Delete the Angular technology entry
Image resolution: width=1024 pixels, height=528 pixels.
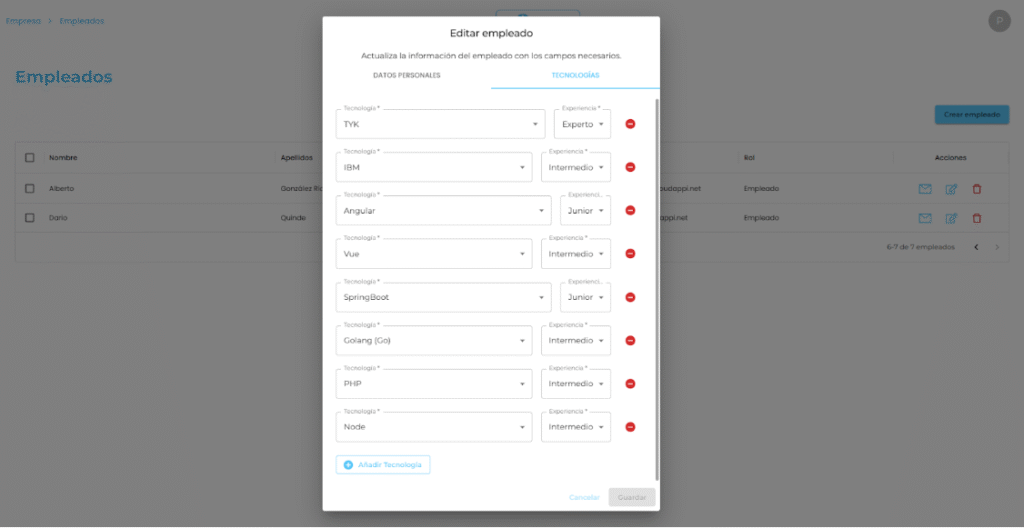[x=630, y=210]
